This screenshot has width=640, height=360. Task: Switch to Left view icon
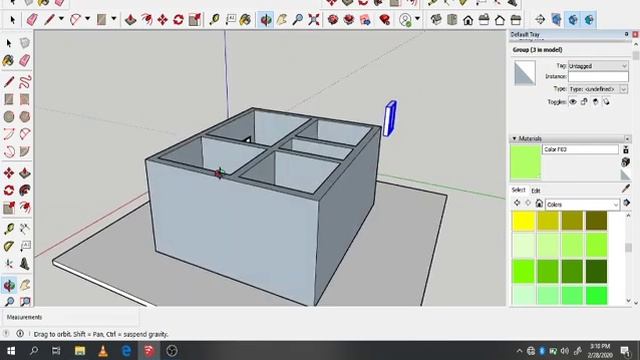click(x=516, y=20)
